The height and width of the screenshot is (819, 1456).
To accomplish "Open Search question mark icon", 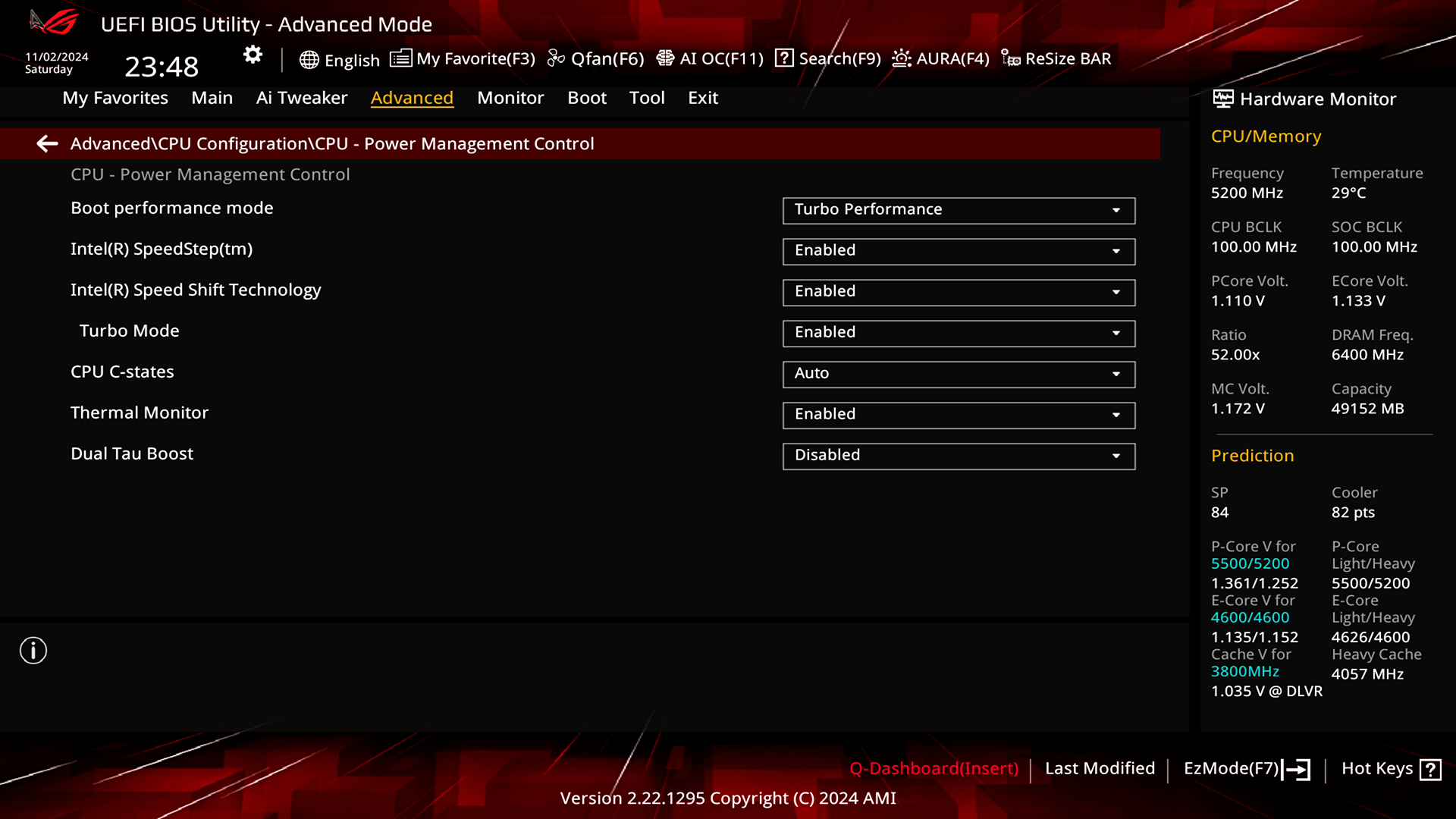I will (x=784, y=58).
